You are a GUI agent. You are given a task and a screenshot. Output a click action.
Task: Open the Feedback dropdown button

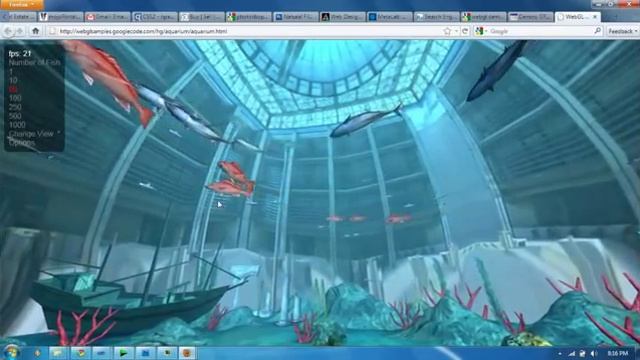tap(622, 31)
